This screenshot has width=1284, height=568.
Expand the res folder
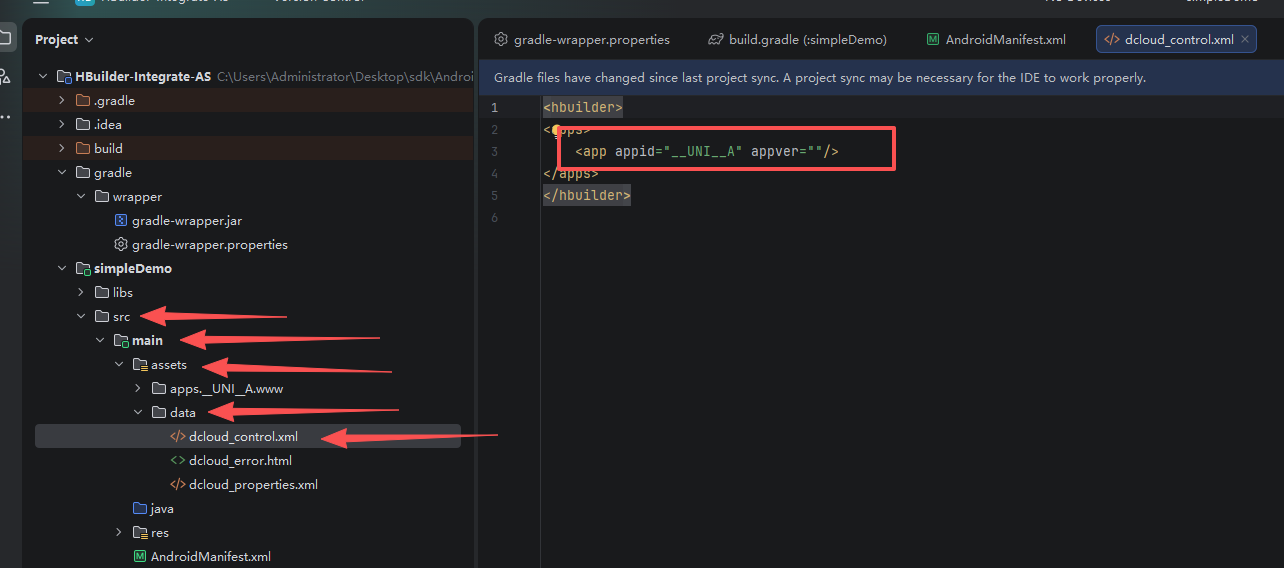118,532
